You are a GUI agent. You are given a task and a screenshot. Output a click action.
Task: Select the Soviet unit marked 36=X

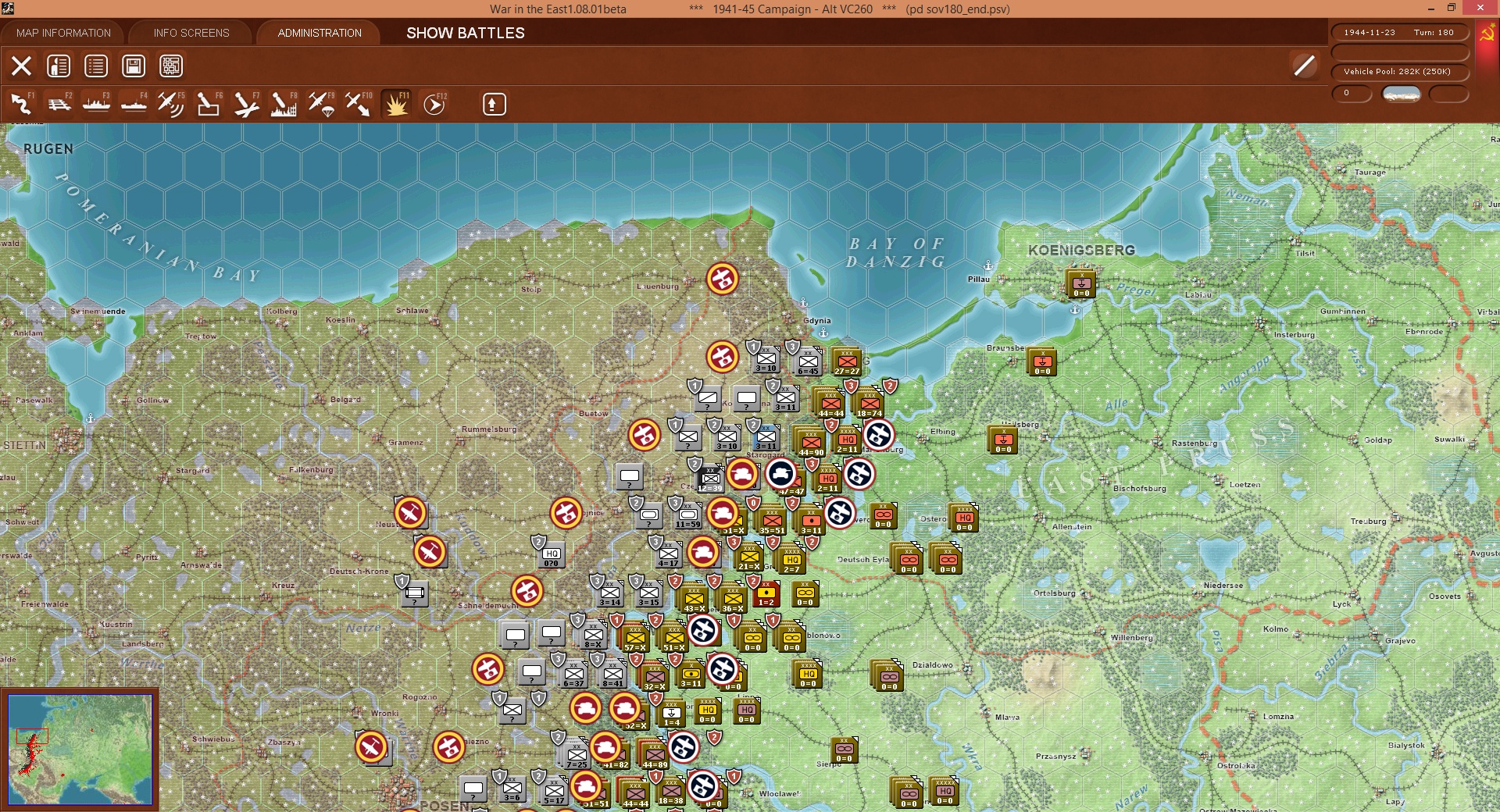click(733, 599)
